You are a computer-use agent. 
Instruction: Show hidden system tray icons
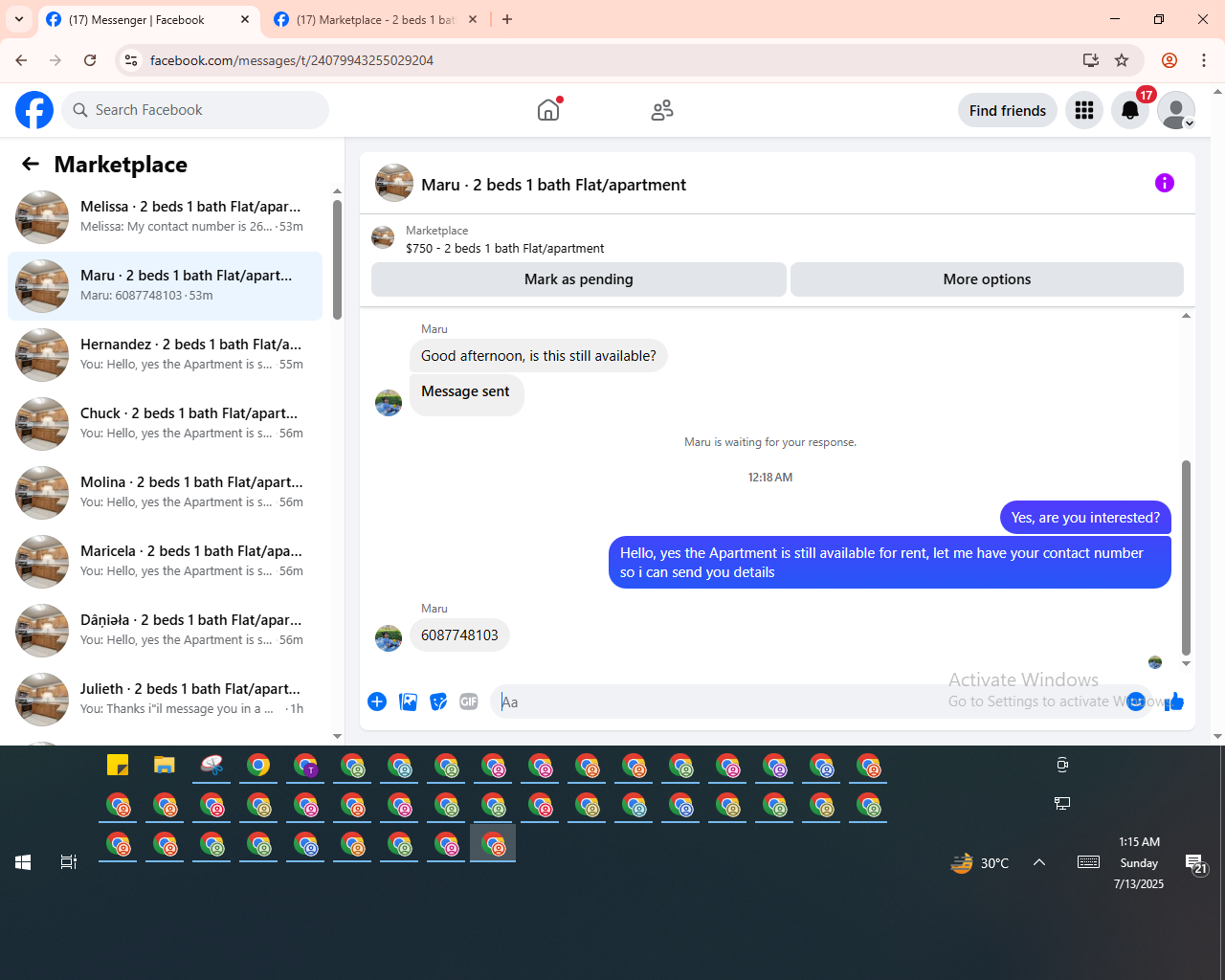1039,862
